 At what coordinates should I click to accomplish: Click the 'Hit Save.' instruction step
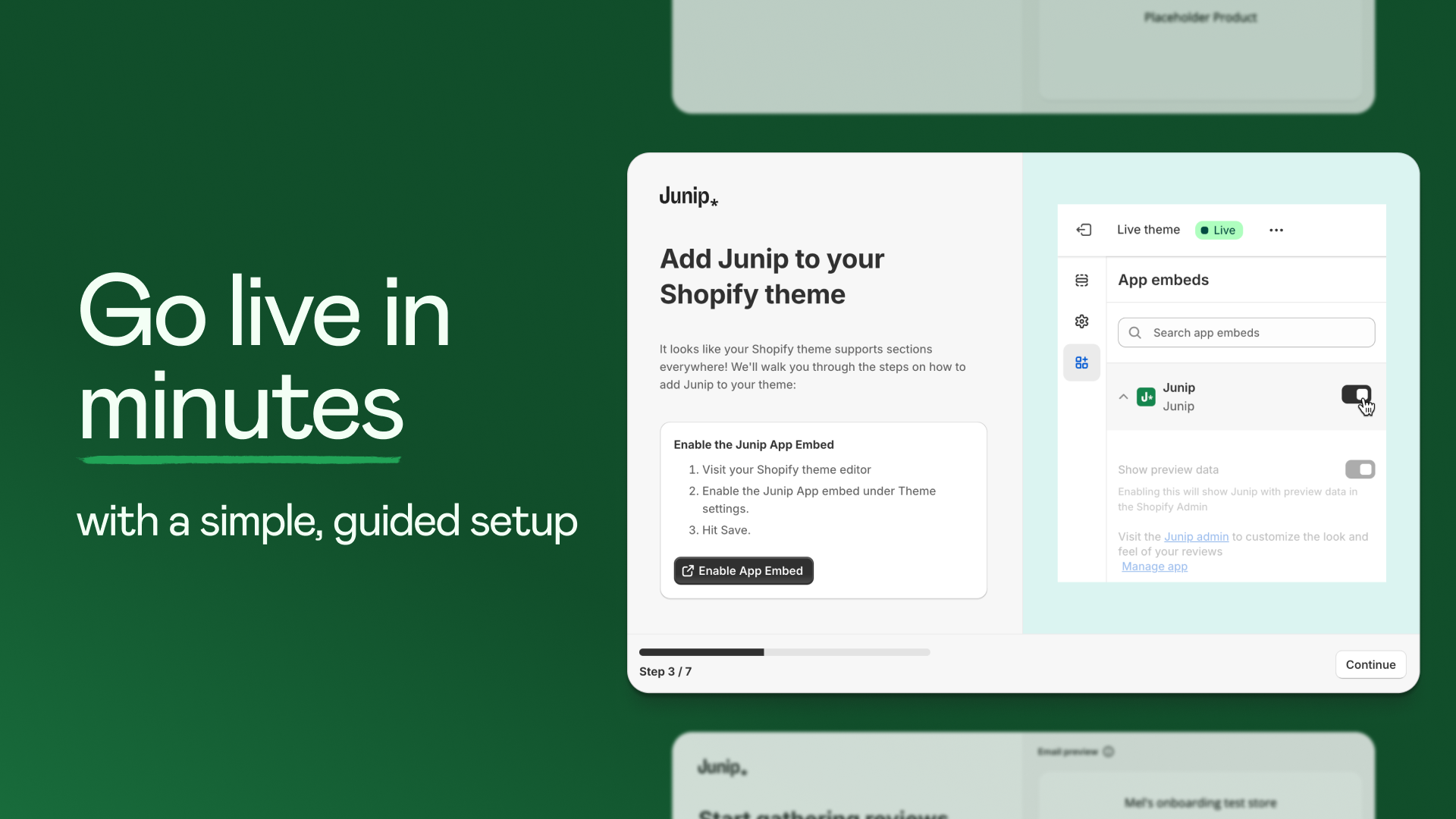coord(726,530)
